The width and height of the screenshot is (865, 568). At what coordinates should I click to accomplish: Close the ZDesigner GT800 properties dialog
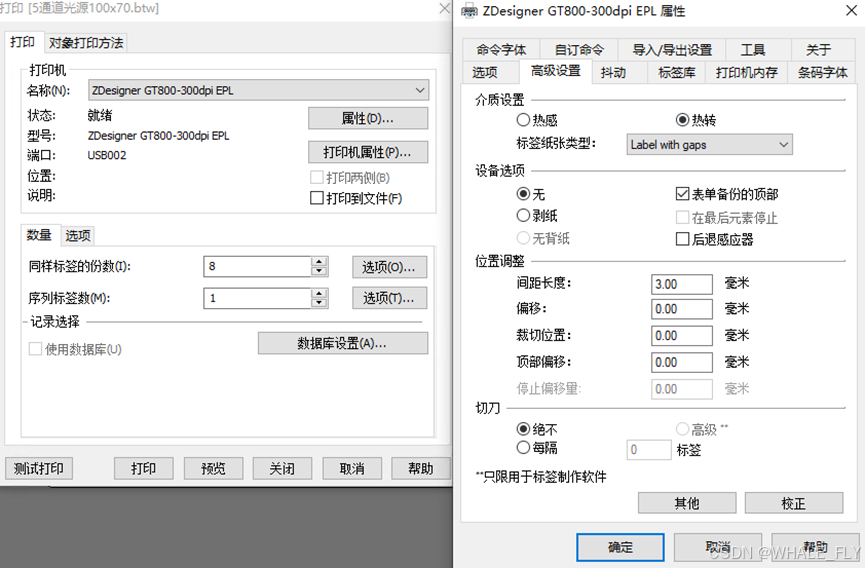click(x=851, y=10)
